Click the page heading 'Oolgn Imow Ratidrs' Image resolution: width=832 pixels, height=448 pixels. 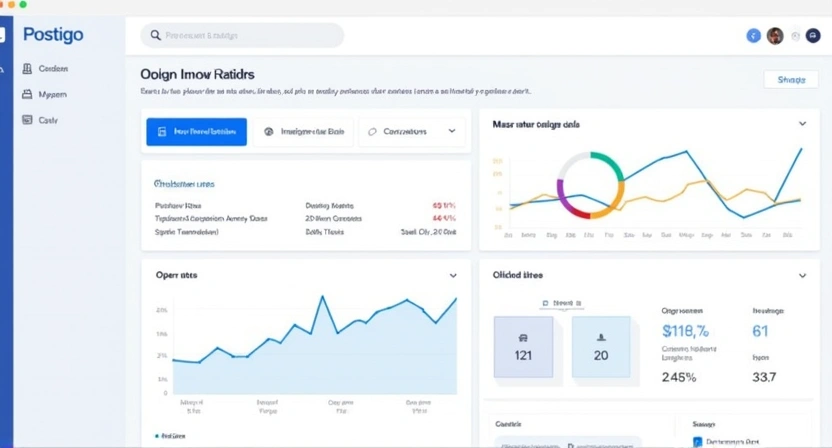click(x=197, y=74)
